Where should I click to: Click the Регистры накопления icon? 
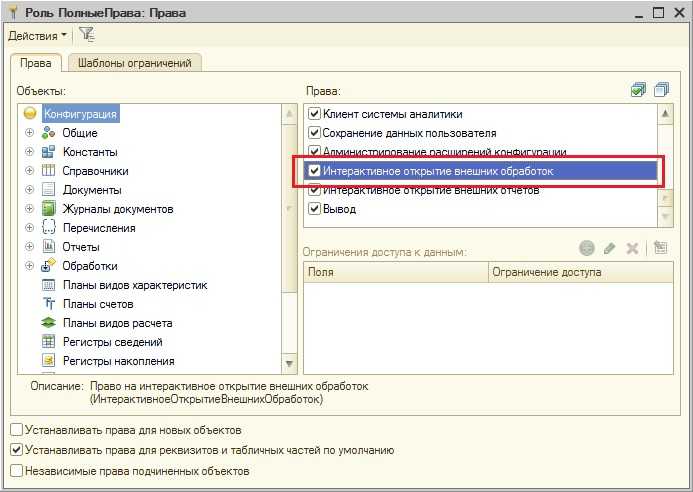48,361
